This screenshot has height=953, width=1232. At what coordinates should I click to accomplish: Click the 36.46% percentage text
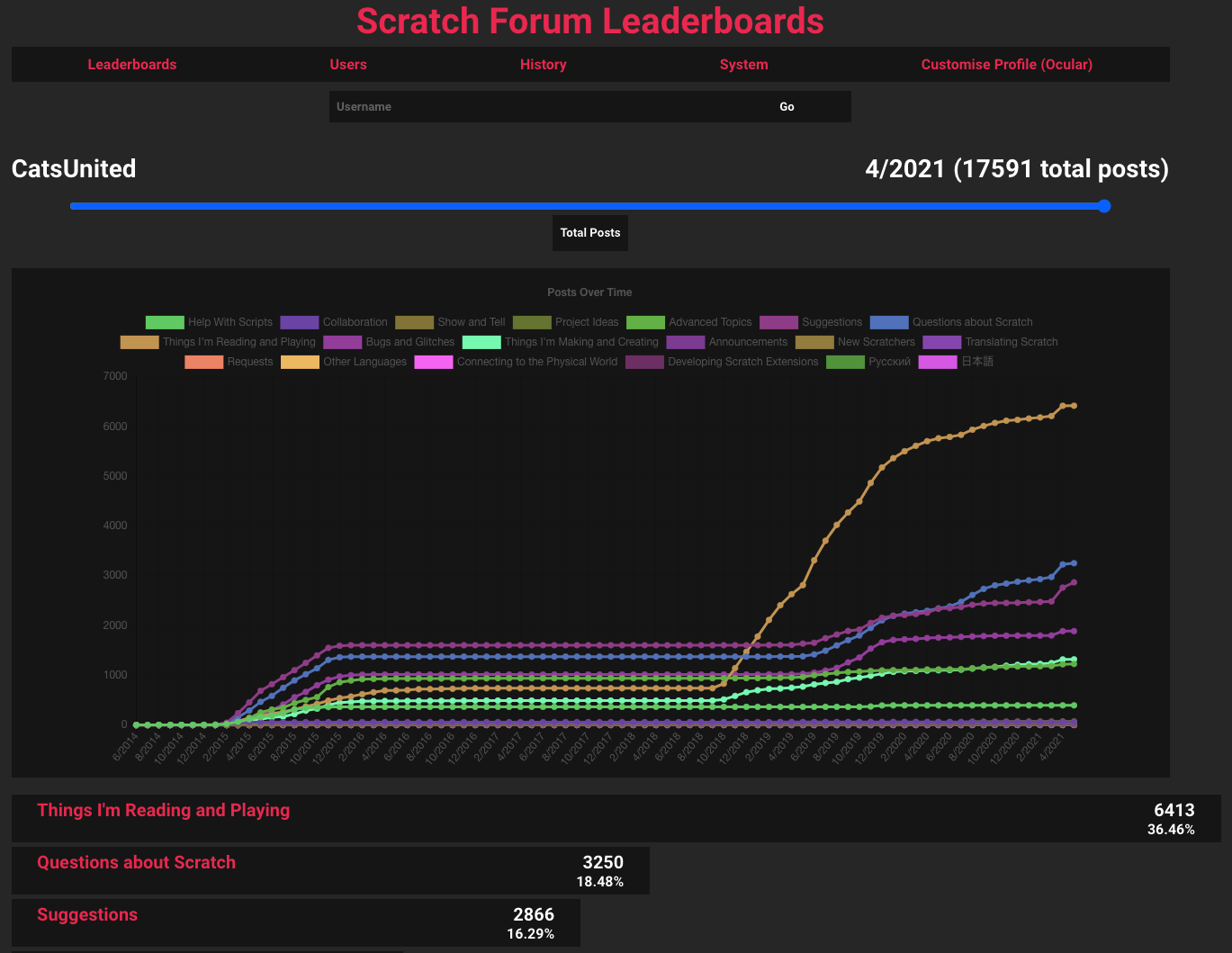[x=1171, y=830]
